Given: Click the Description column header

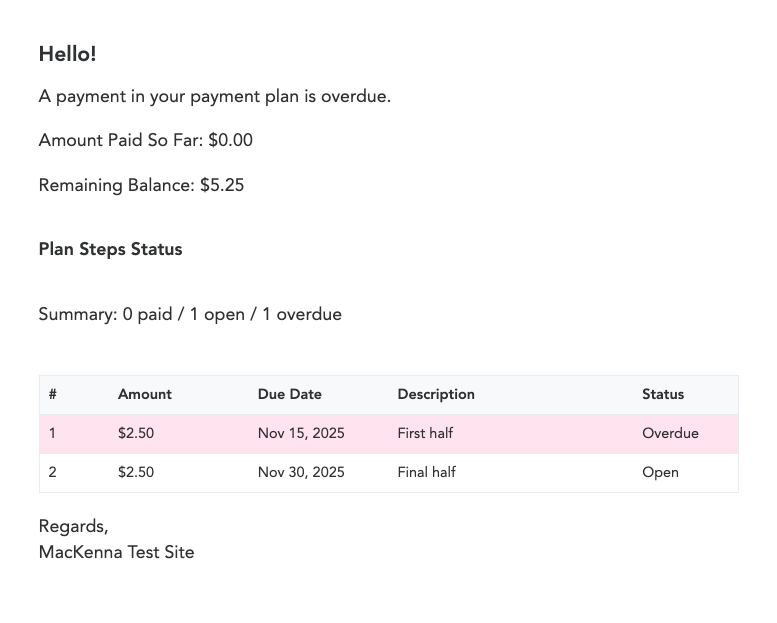Looking at the screenshot, I should coord(436,395).
